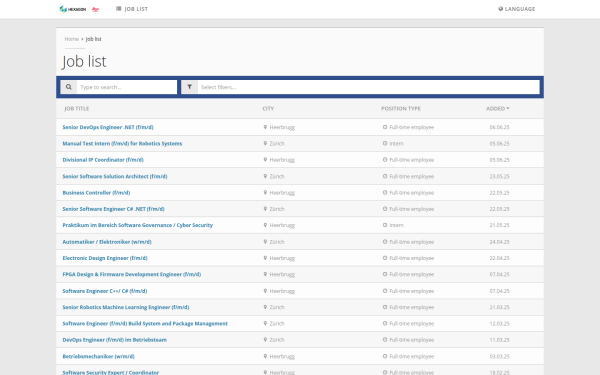Click clock icon in DevOps Engineer im Betriebsteam row
This screenshot has height=375, width=600.
pos(385,340)
